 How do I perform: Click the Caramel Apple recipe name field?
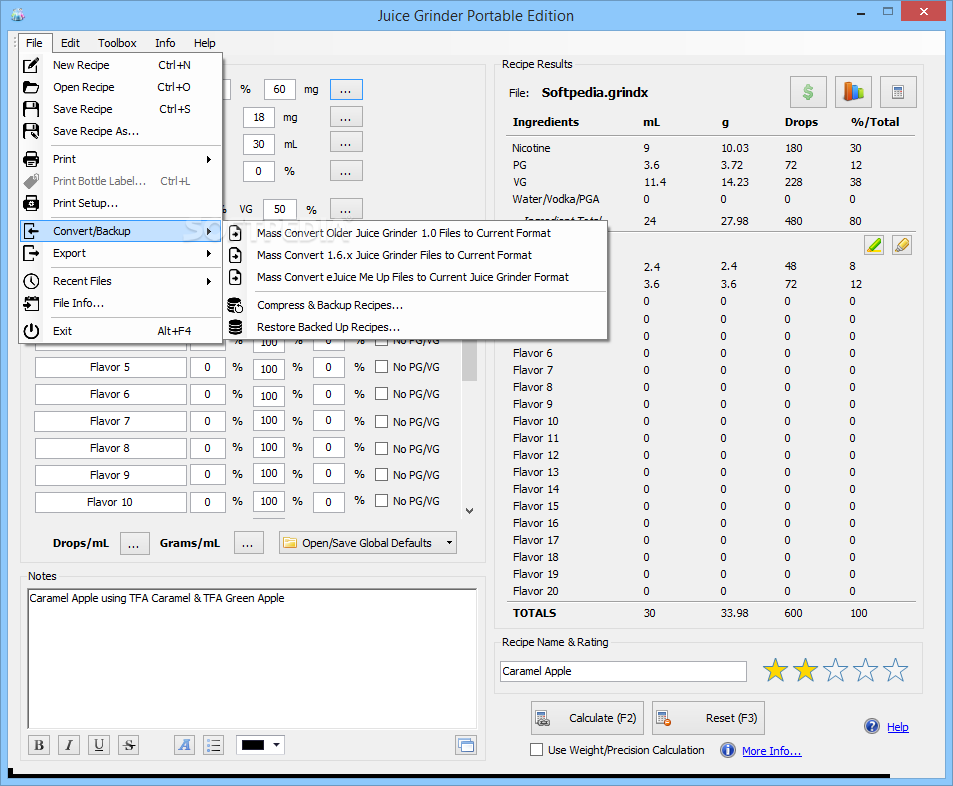624,671
